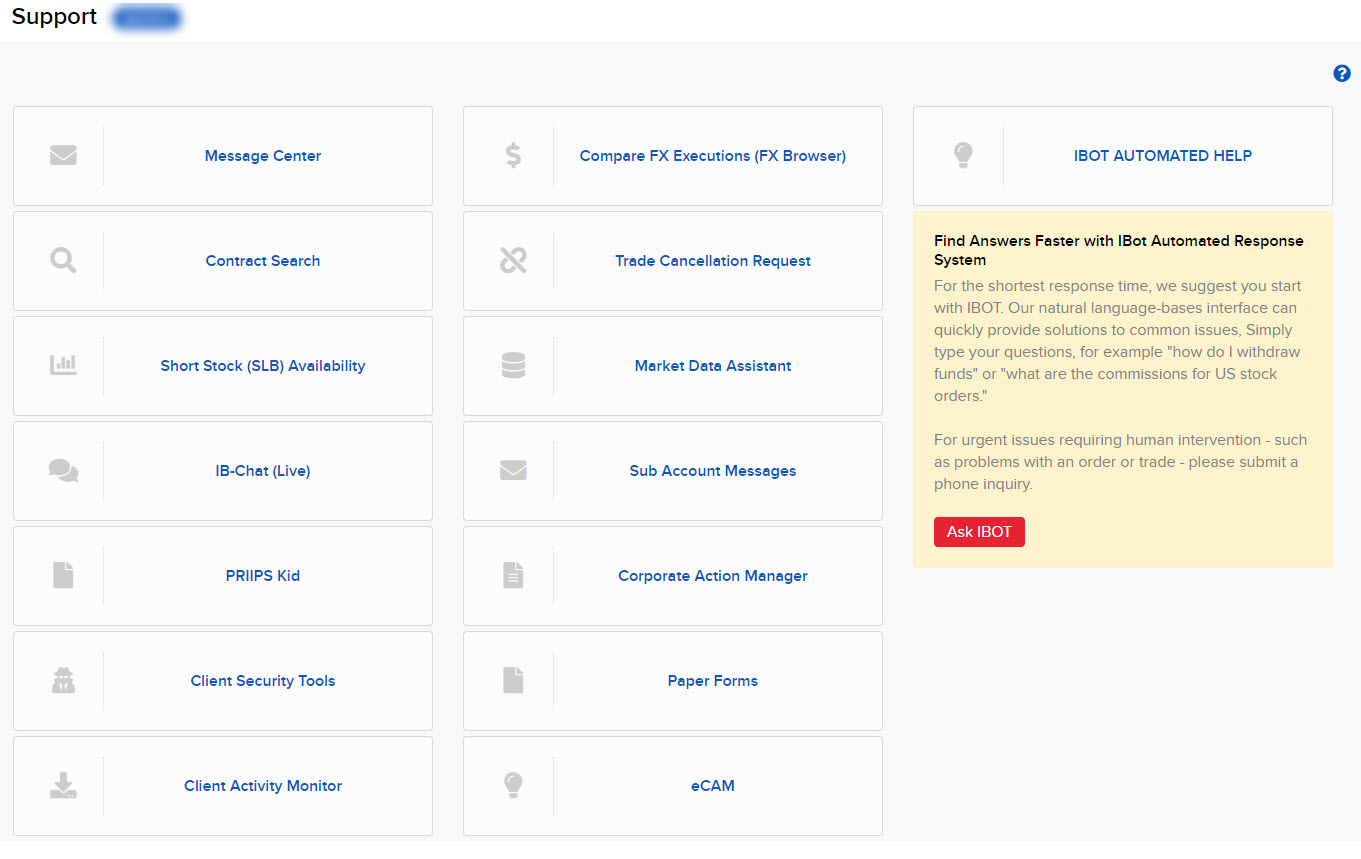
Task: Open help via the question mark icon
Action: pyautogui.click(x=1341, y=73)
